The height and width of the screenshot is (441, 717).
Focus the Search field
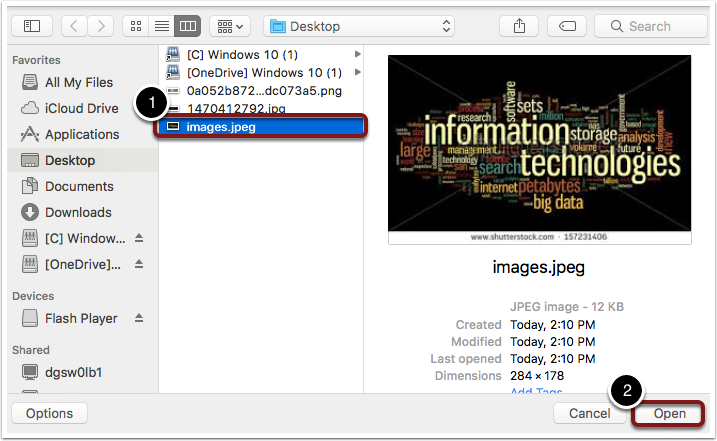click(x=651, y=26)
